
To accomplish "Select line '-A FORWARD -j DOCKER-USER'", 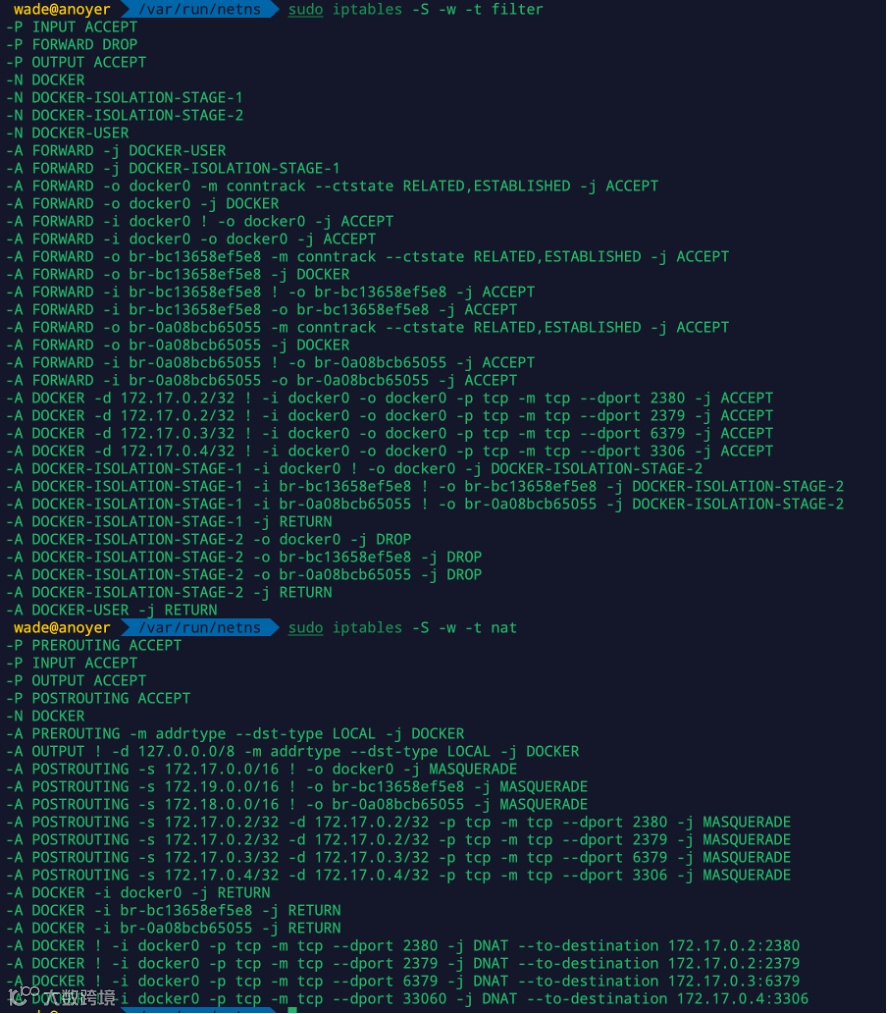I will (x=116, y=151).
